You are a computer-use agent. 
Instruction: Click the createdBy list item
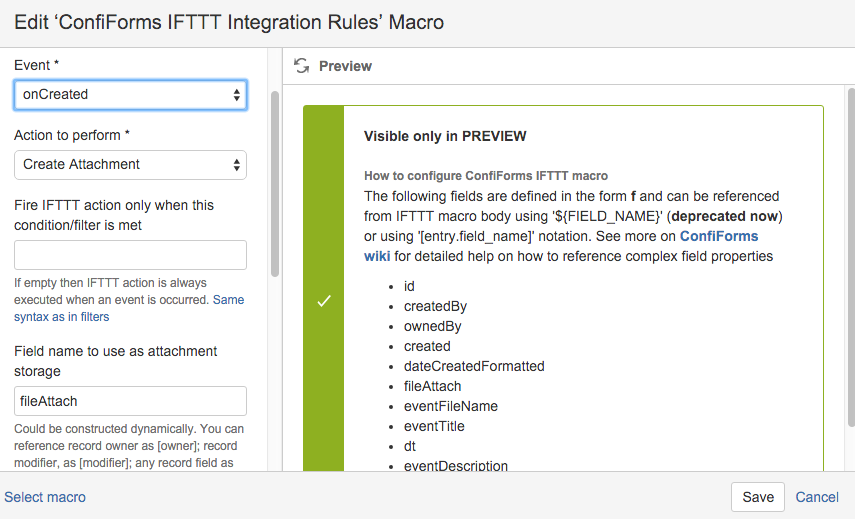(435, 306)
